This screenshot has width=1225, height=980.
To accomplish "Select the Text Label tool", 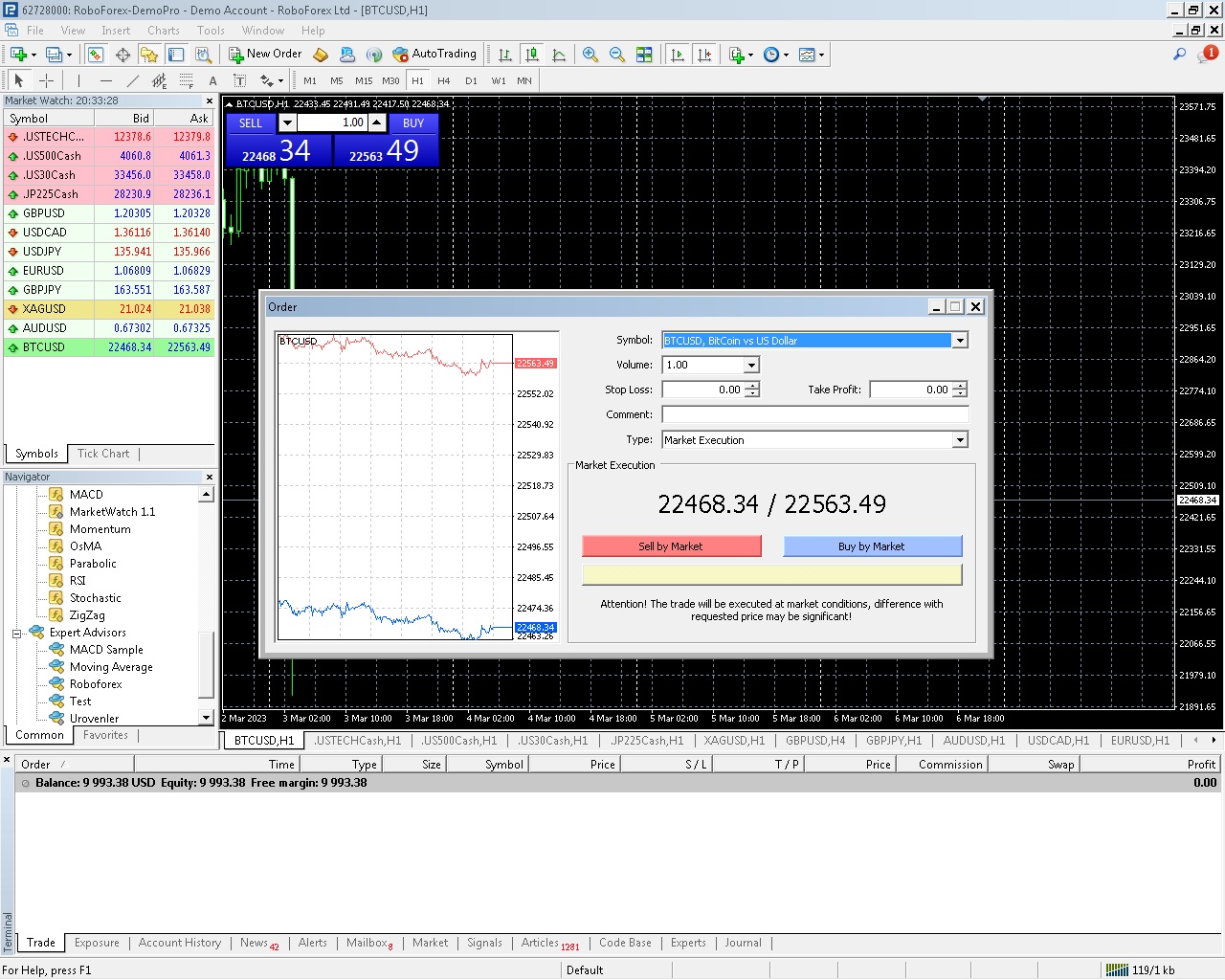I will [x=239, y=80].
